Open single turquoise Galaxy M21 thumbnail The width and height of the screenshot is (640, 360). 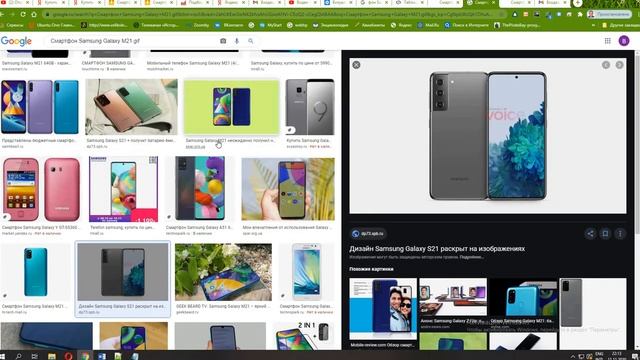point(36,272)
